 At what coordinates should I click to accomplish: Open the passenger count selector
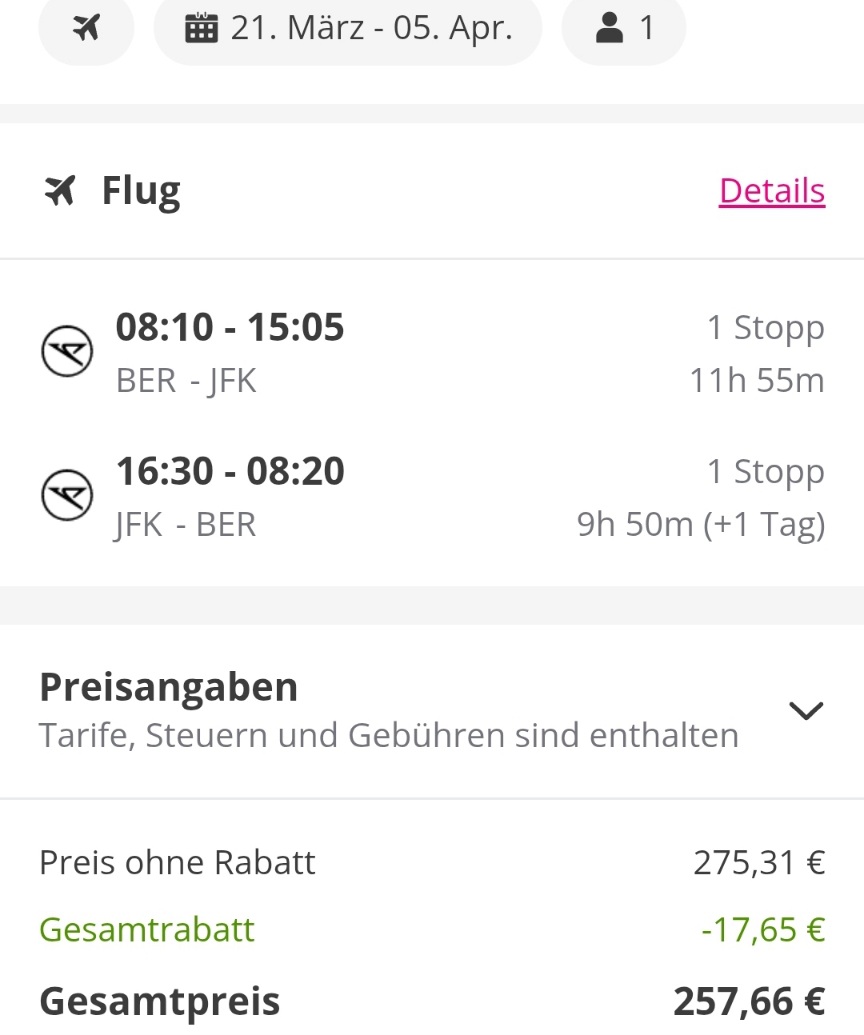pos(624,28)
